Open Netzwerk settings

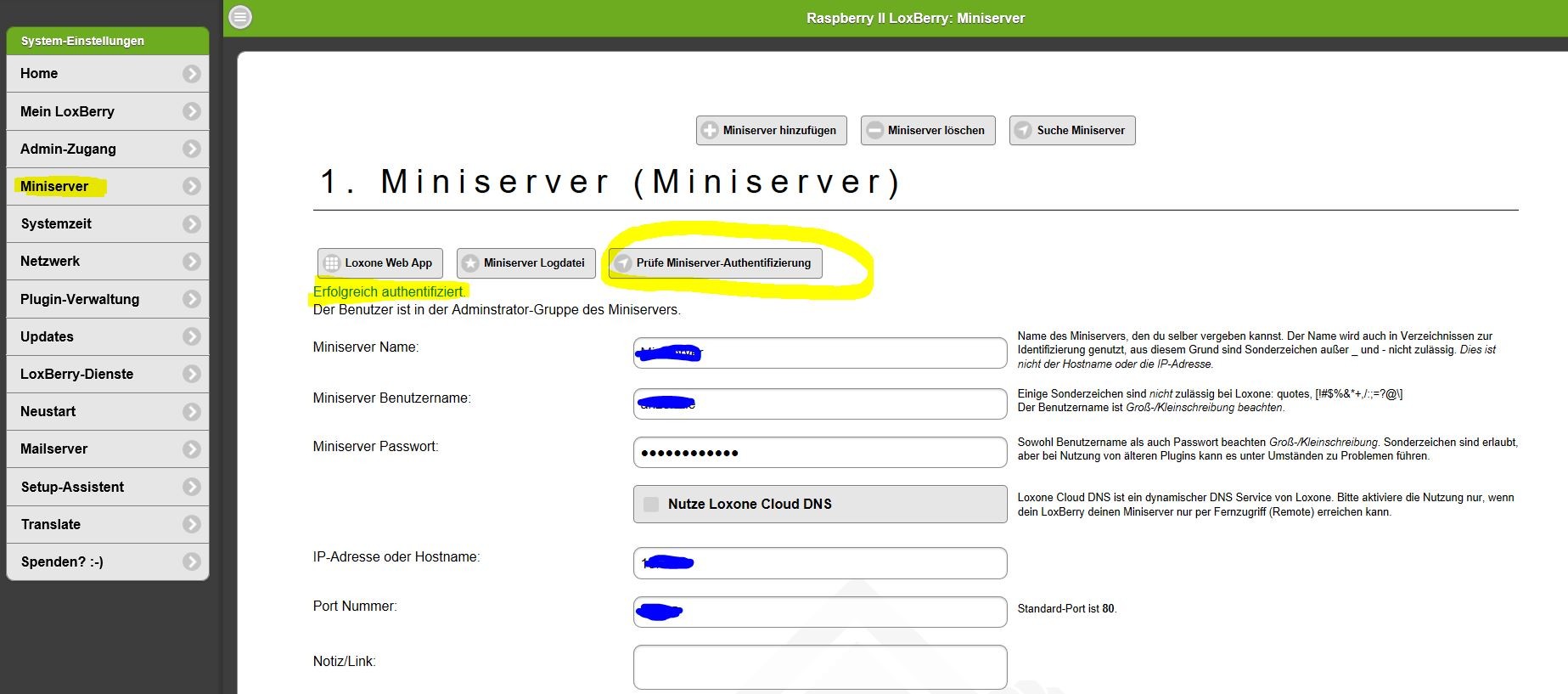pos(108,262)
